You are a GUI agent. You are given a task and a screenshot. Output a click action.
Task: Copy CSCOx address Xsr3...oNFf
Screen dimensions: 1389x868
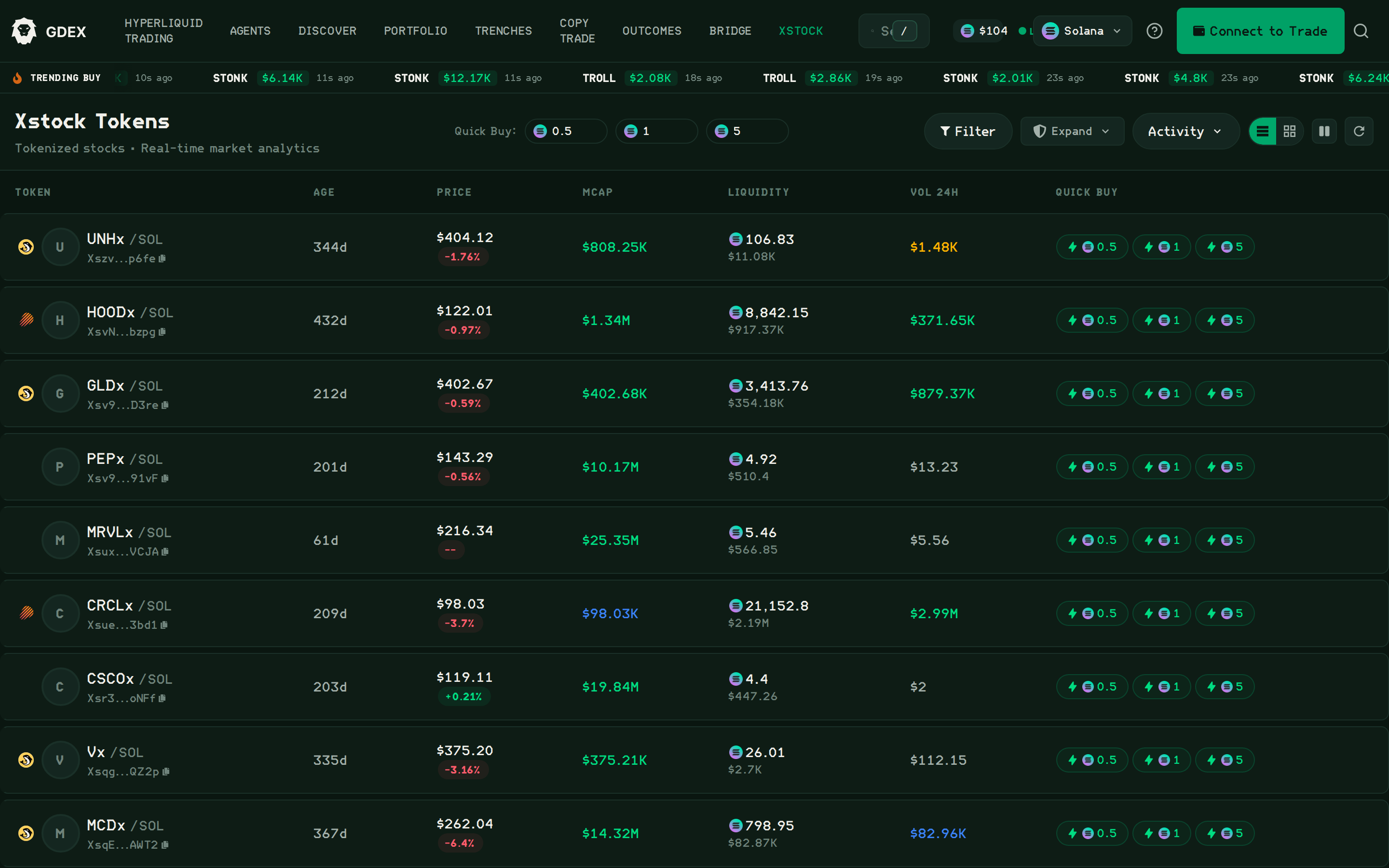point(163,699)
